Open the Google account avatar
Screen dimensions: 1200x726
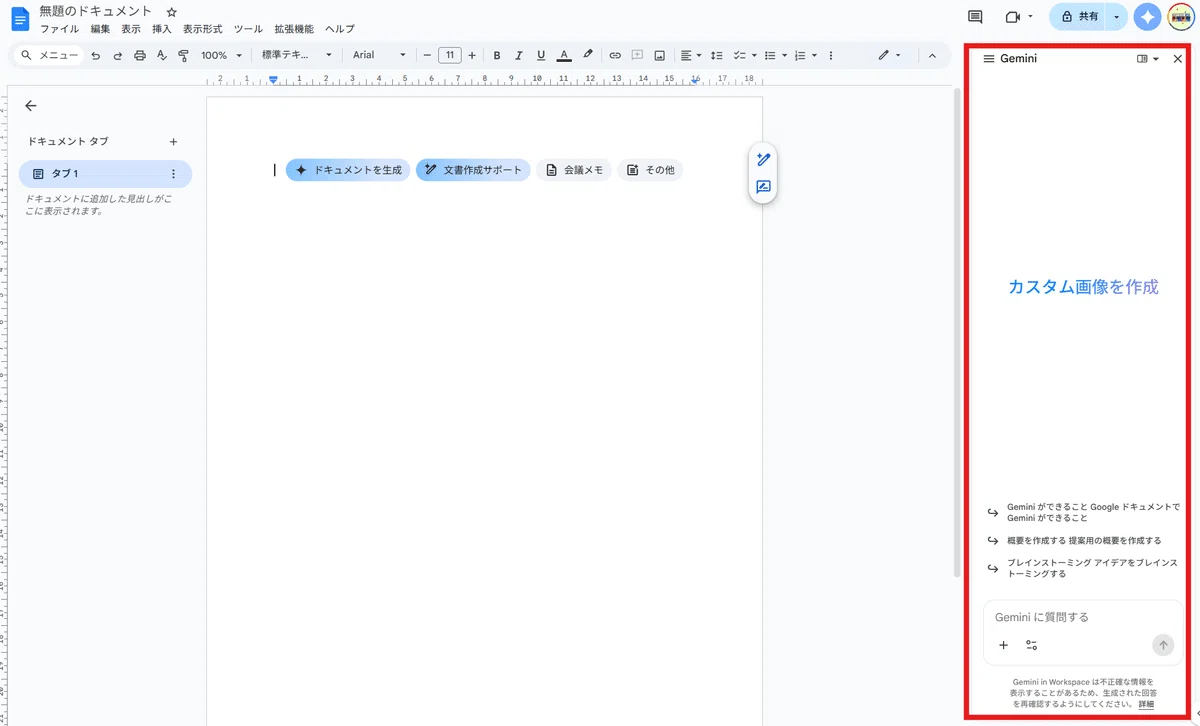point(1181,17)
